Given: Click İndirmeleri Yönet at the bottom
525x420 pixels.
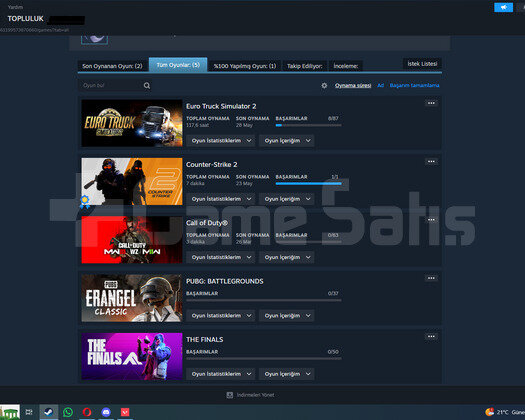Looking at the screenshot, I should (x=255, y=395).
